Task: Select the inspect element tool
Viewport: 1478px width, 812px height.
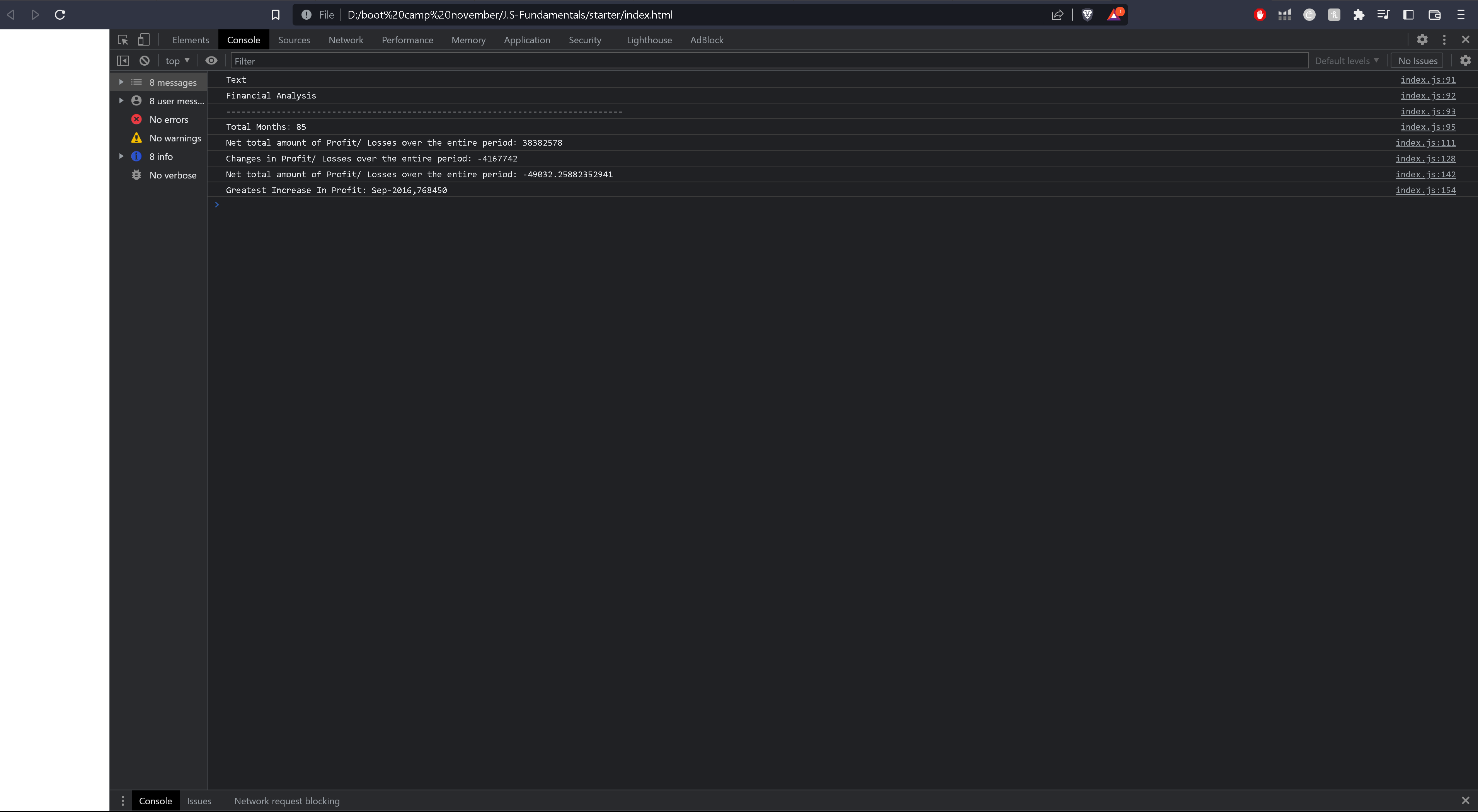Action: click(x=122, y=39)
